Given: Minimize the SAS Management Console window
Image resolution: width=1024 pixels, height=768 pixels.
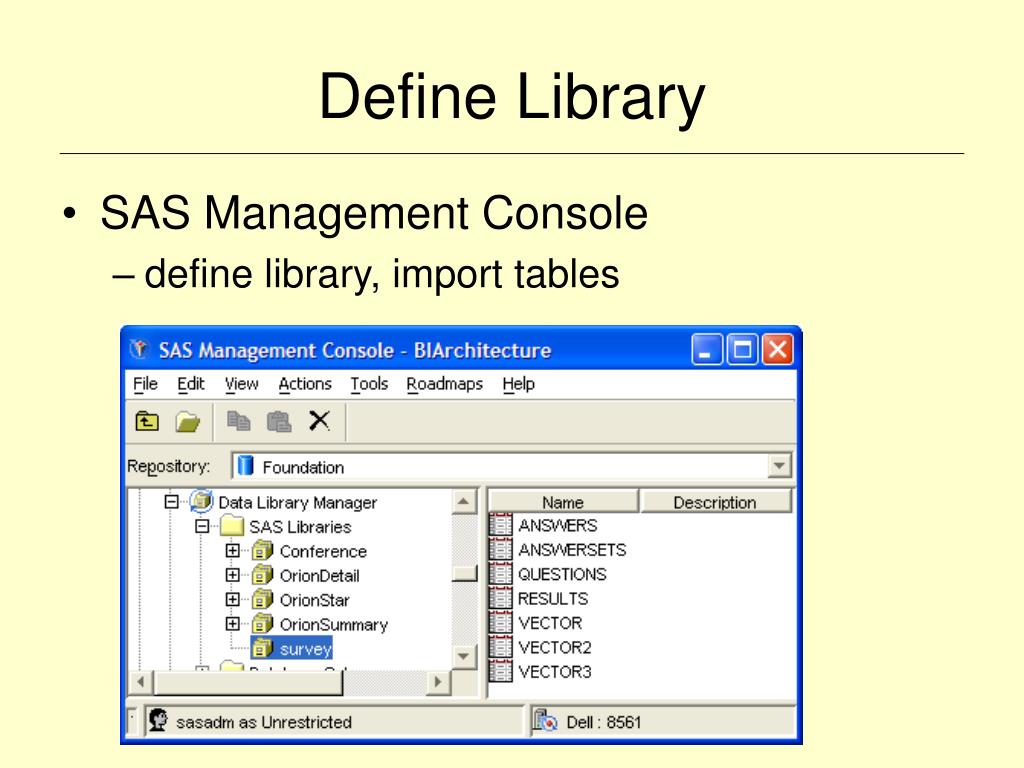Looking at the screenshot, I should 706,349.
